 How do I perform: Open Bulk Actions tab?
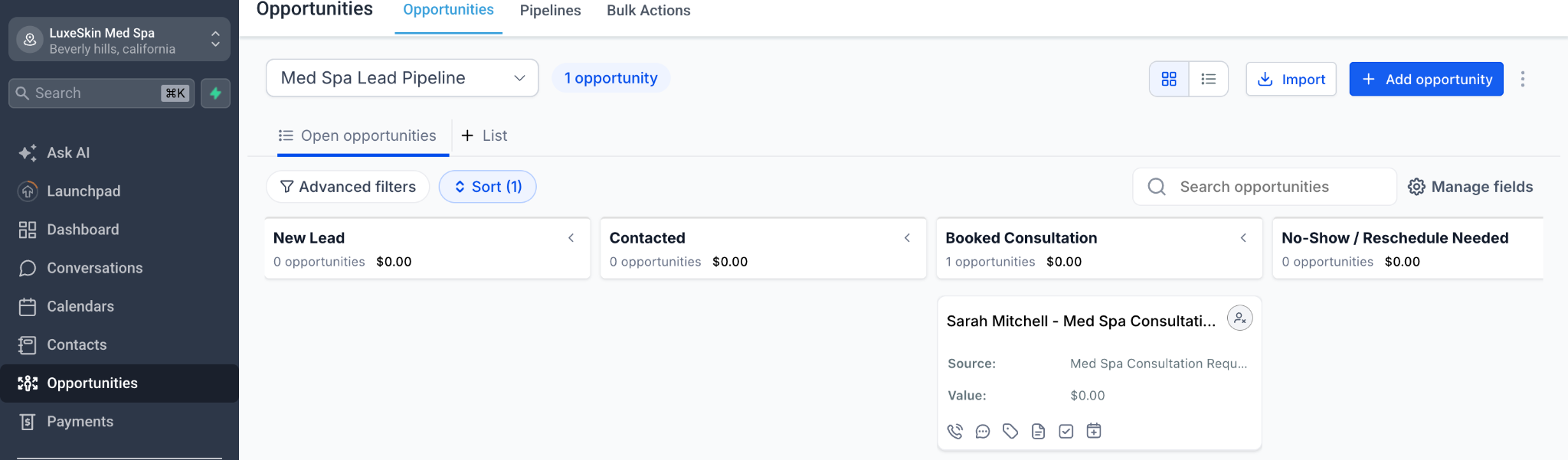point(648,11)
